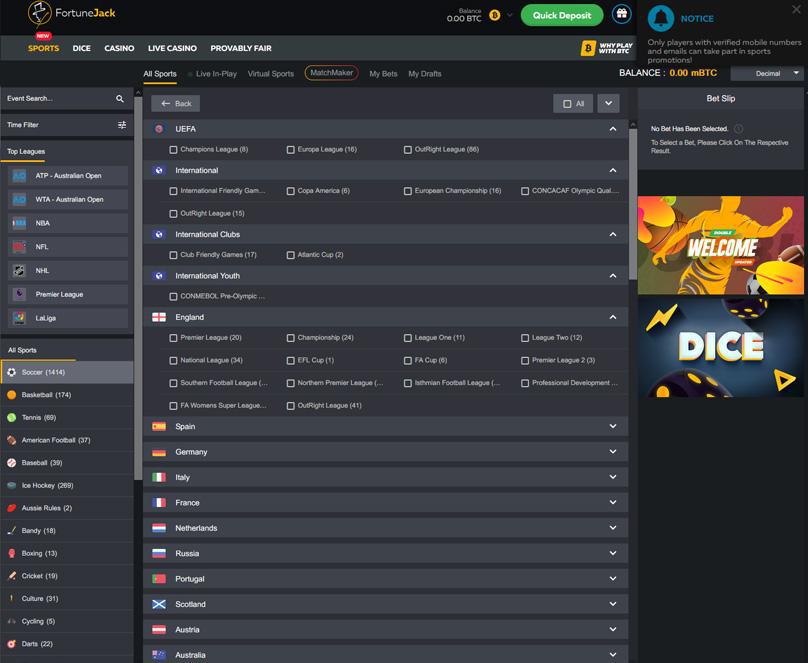The height and width of the screenshot is (663, 808).
Task: Select Bandy (18) sport
Action: [67, 531]
